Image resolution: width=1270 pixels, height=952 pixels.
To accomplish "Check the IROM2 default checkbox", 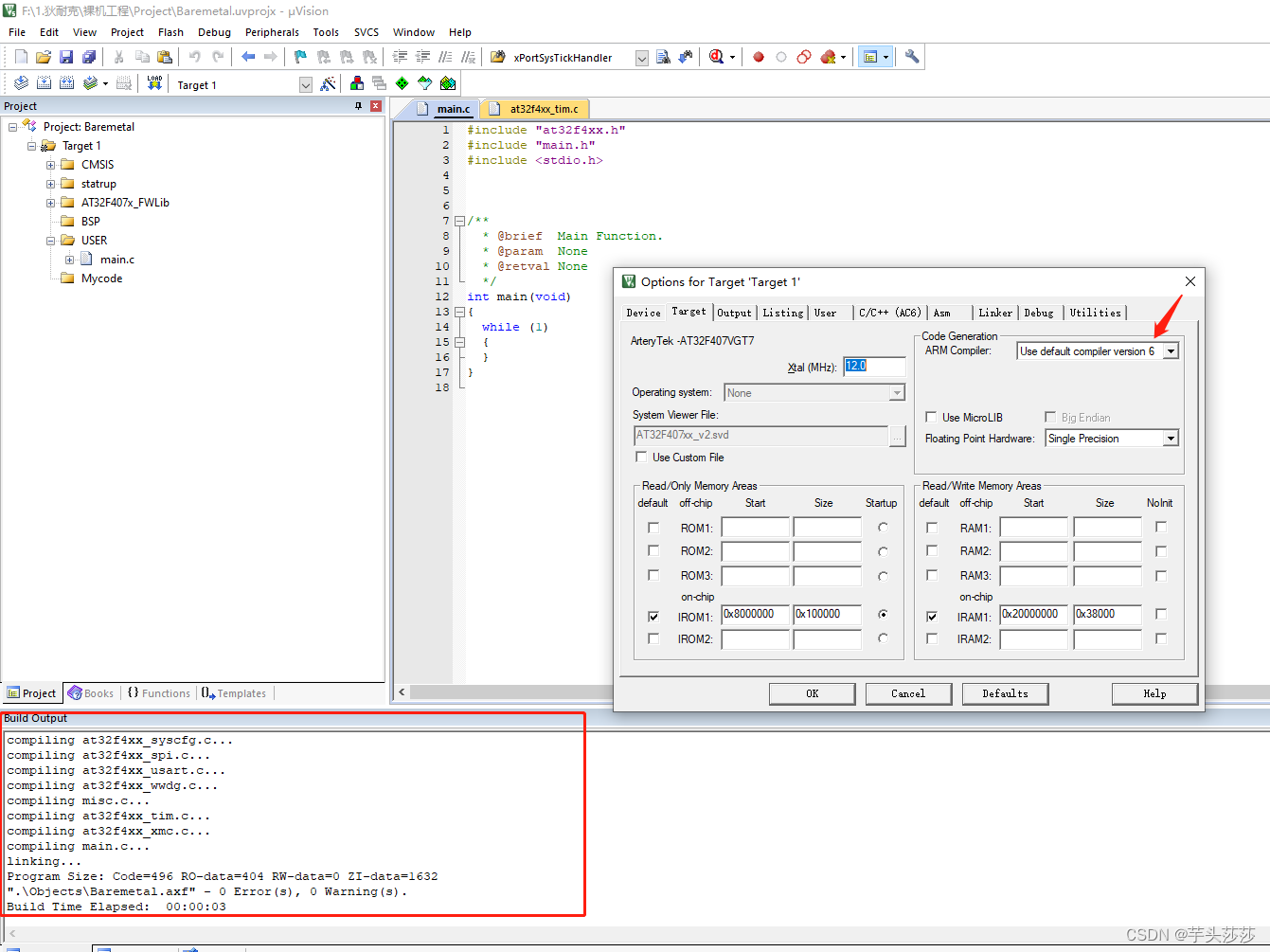I will click(x=653, y=638).
